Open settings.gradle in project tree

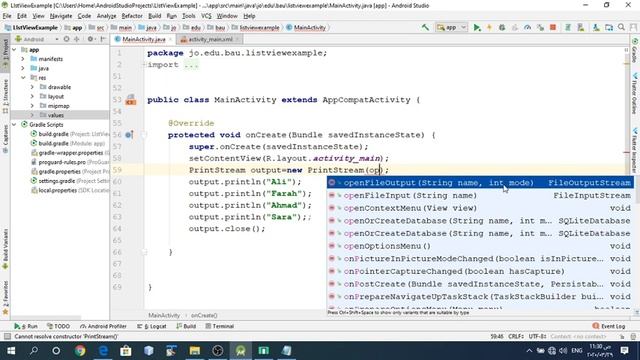click(56, 181)
